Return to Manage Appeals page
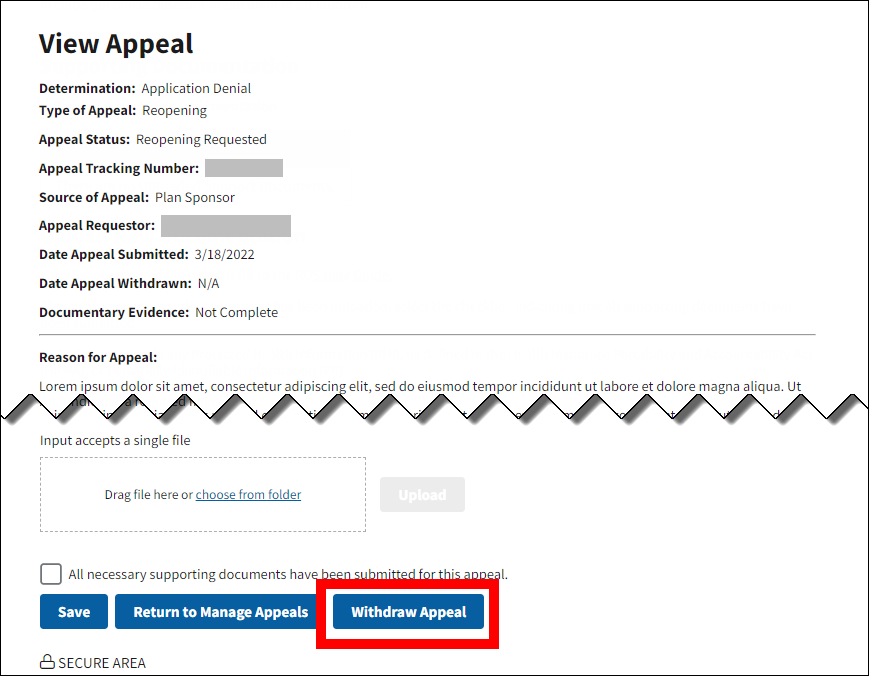This screenshot has width=869, height=676. click(221, 612)
